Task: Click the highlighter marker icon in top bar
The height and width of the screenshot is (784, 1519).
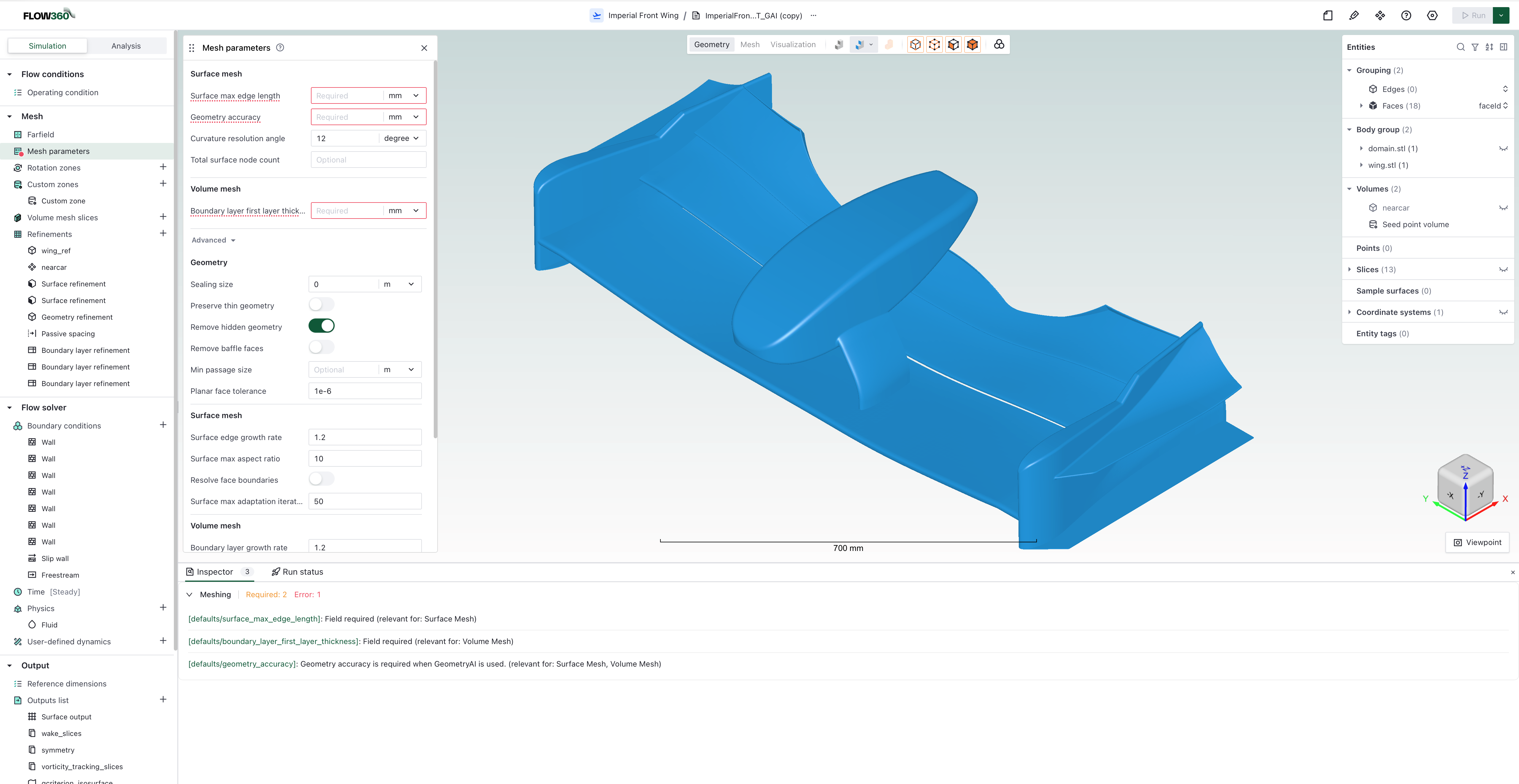Action: pyautogui.click(x=1354, y=16)
